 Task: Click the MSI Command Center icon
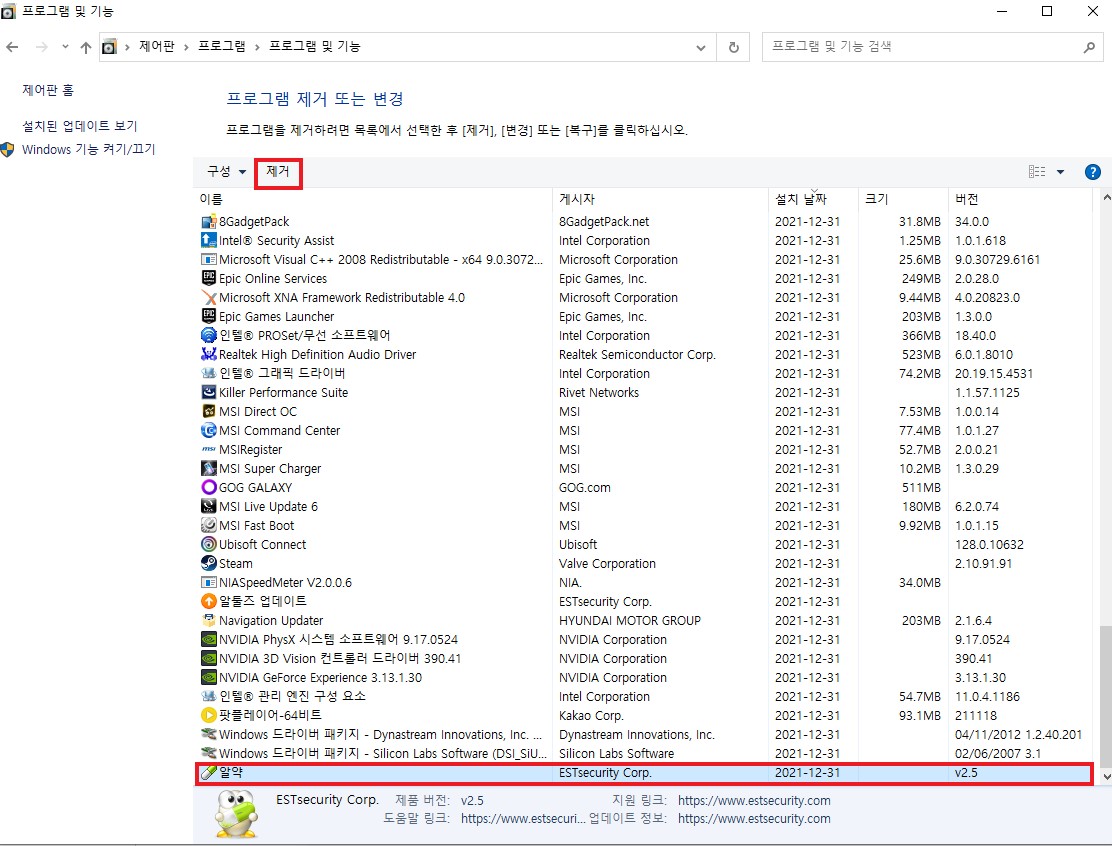click(208, 430)
